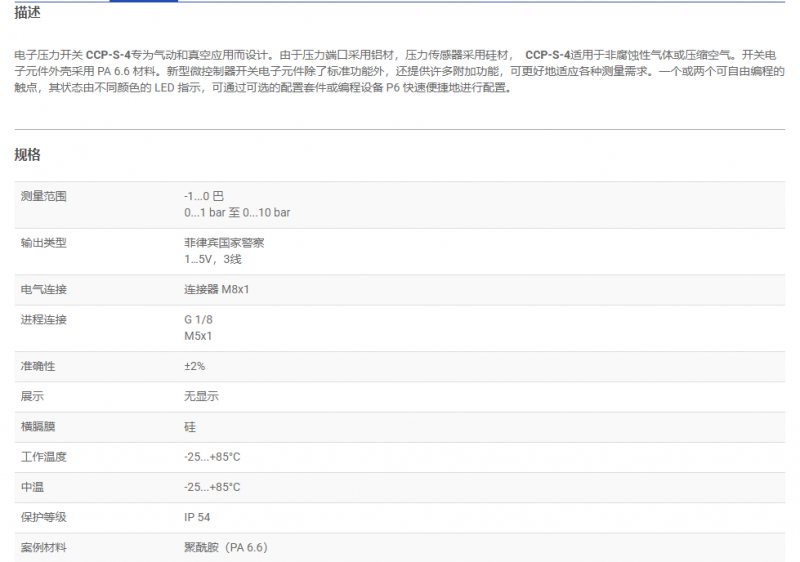
Task: Click the 保护等级 row label
Action: pyautogui.click(x=43, y=517)
